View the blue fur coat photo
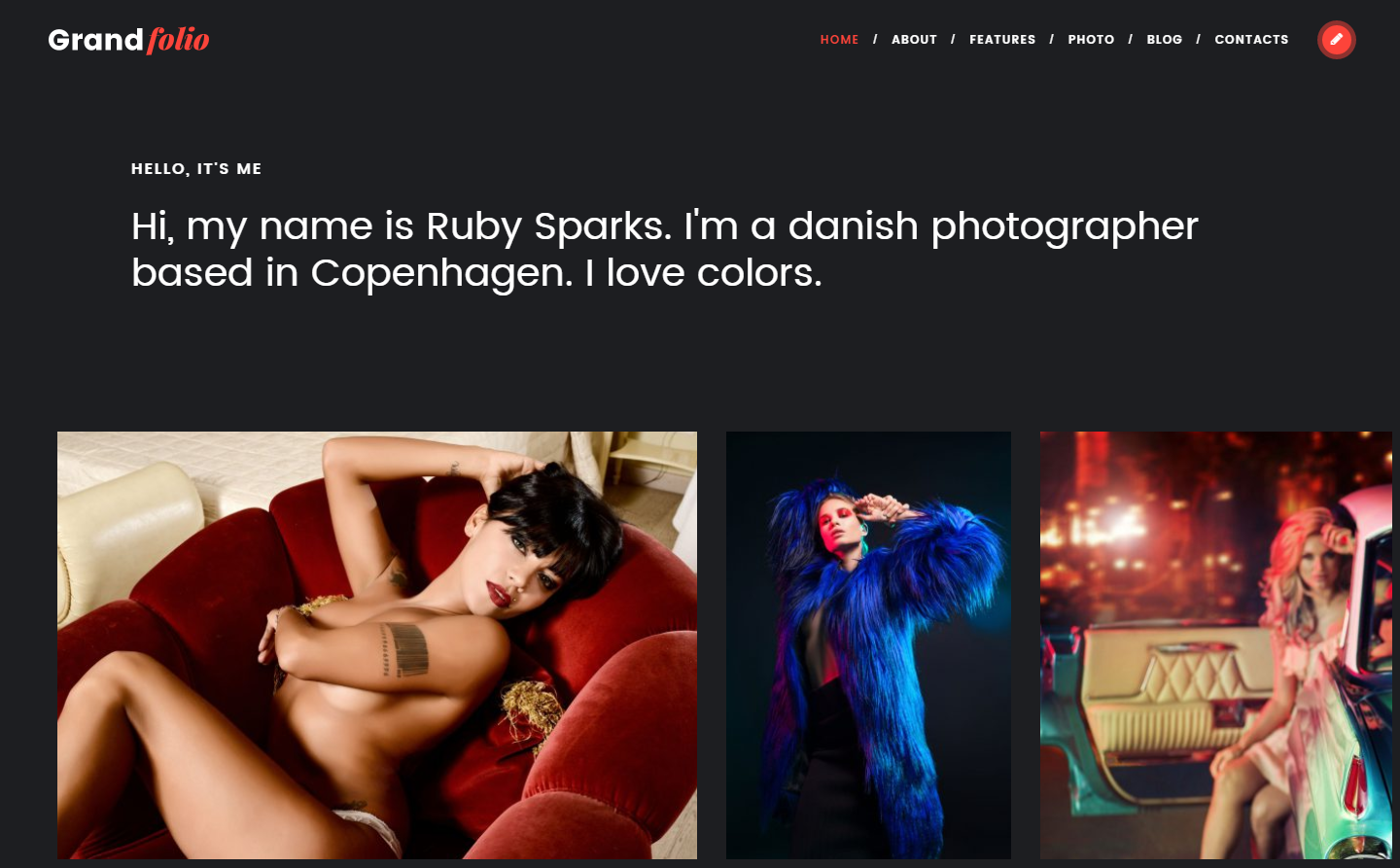The image size is (1400, 868). [x=868, y=645]
